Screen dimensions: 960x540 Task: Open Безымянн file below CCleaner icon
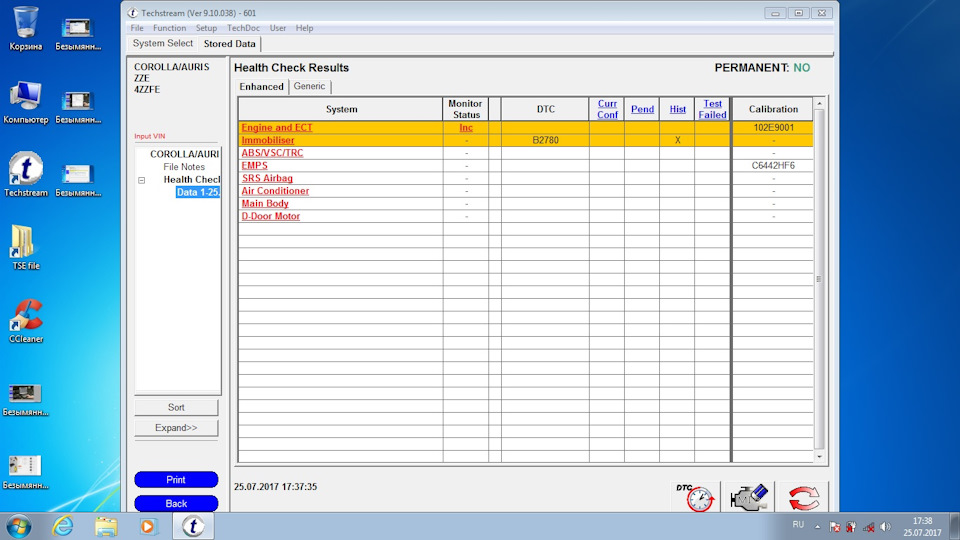pos(26,399)
